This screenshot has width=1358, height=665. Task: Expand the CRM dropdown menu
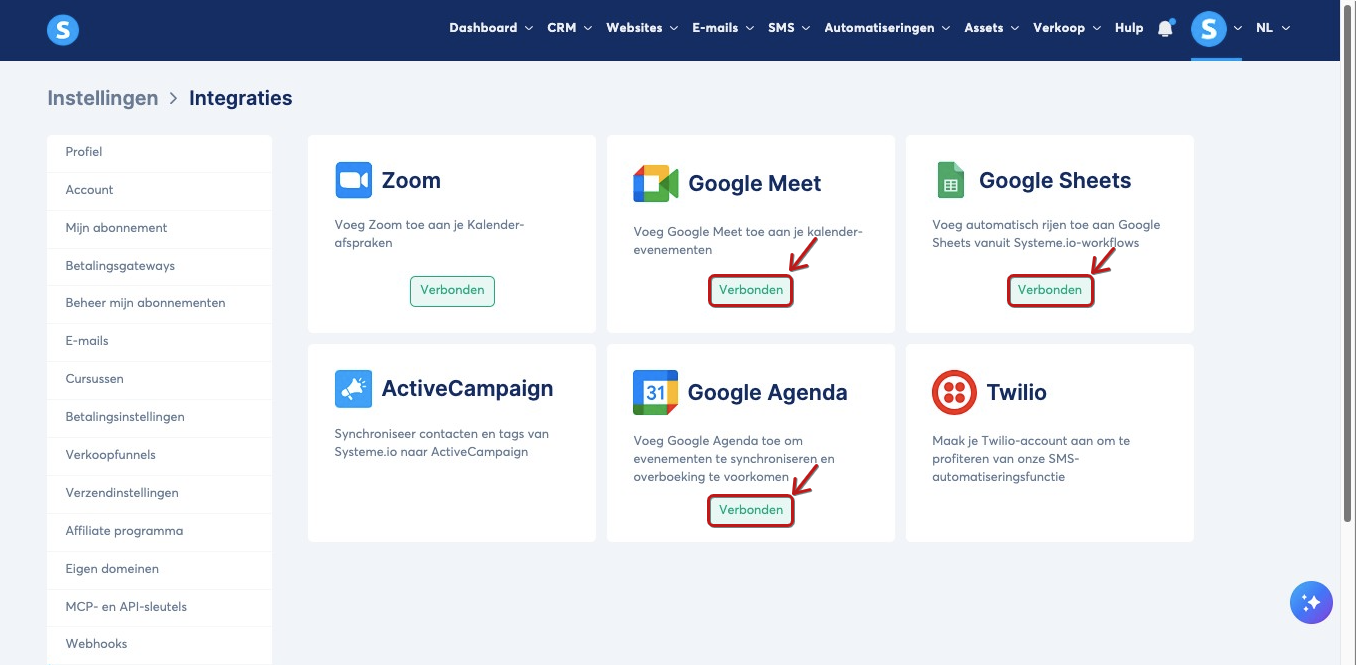[x=569, y=28]
